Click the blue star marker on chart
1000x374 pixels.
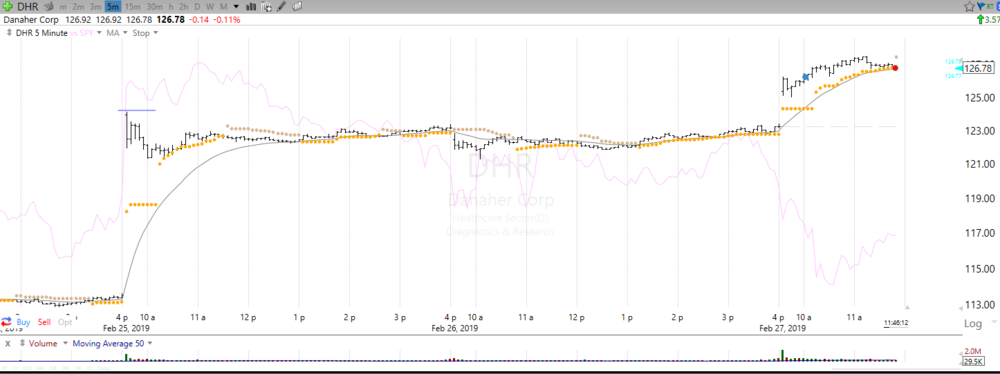[x=805, y=76]
